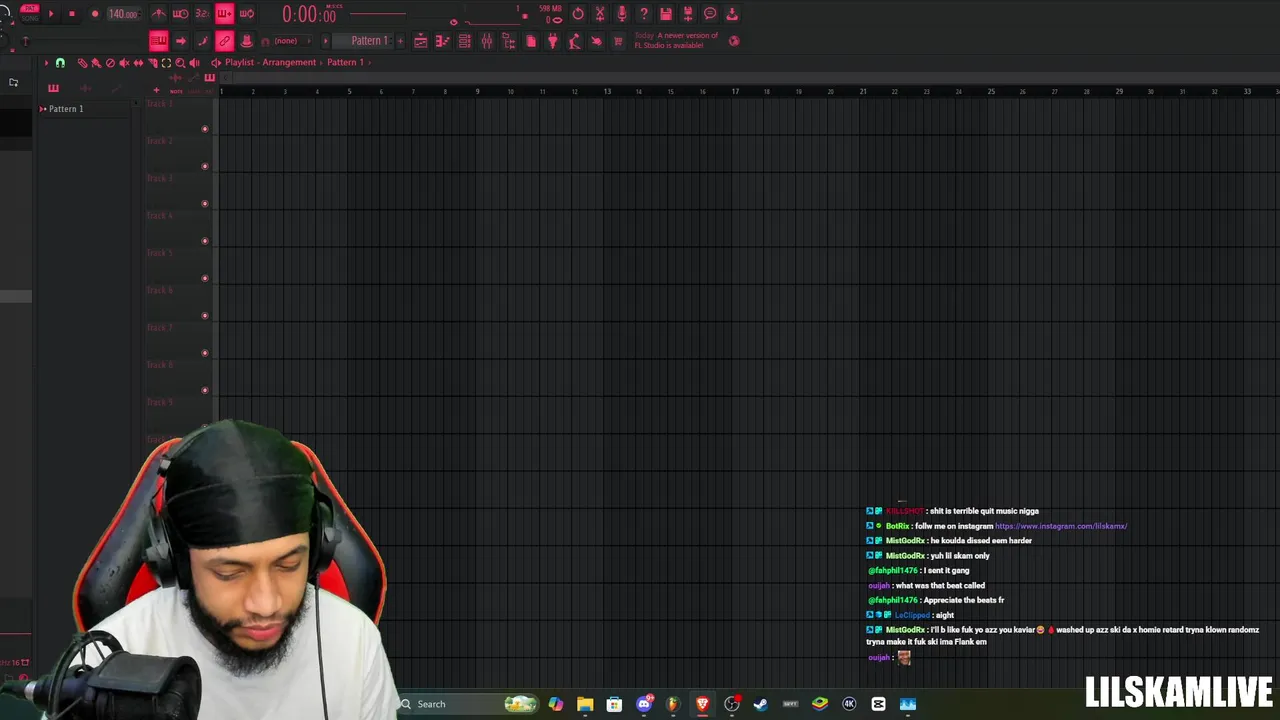Mute Track 8 with its pink dot
The image size is (1280, 720).
coord(205,390)
